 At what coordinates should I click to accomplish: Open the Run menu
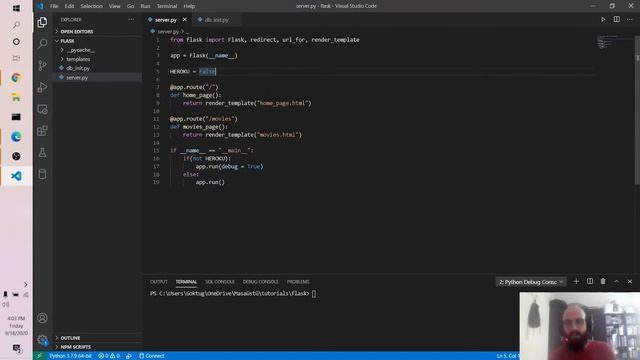(x=145, y=6)
